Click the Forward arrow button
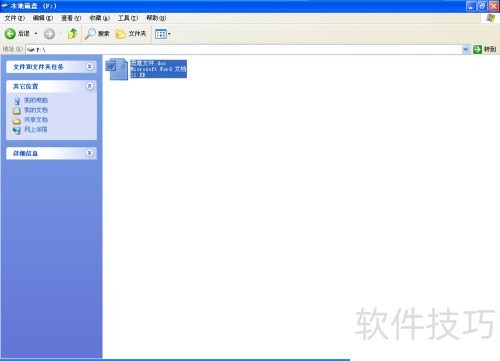 coord(49,34)
